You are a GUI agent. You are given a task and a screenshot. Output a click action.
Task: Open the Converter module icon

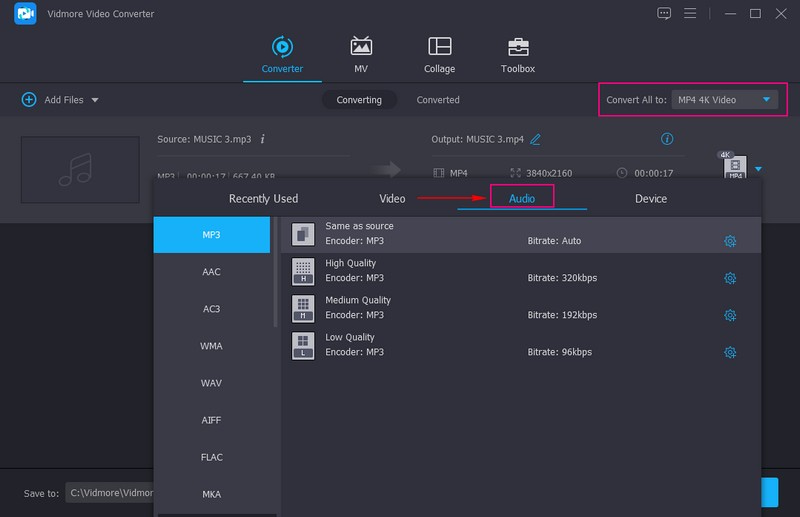[x=282, y=47]
